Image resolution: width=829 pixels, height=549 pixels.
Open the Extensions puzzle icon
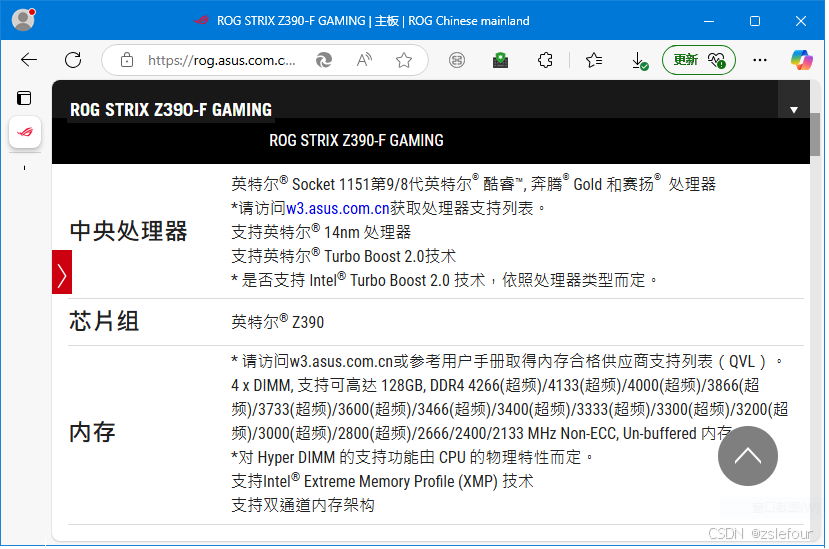coord(545,60)
